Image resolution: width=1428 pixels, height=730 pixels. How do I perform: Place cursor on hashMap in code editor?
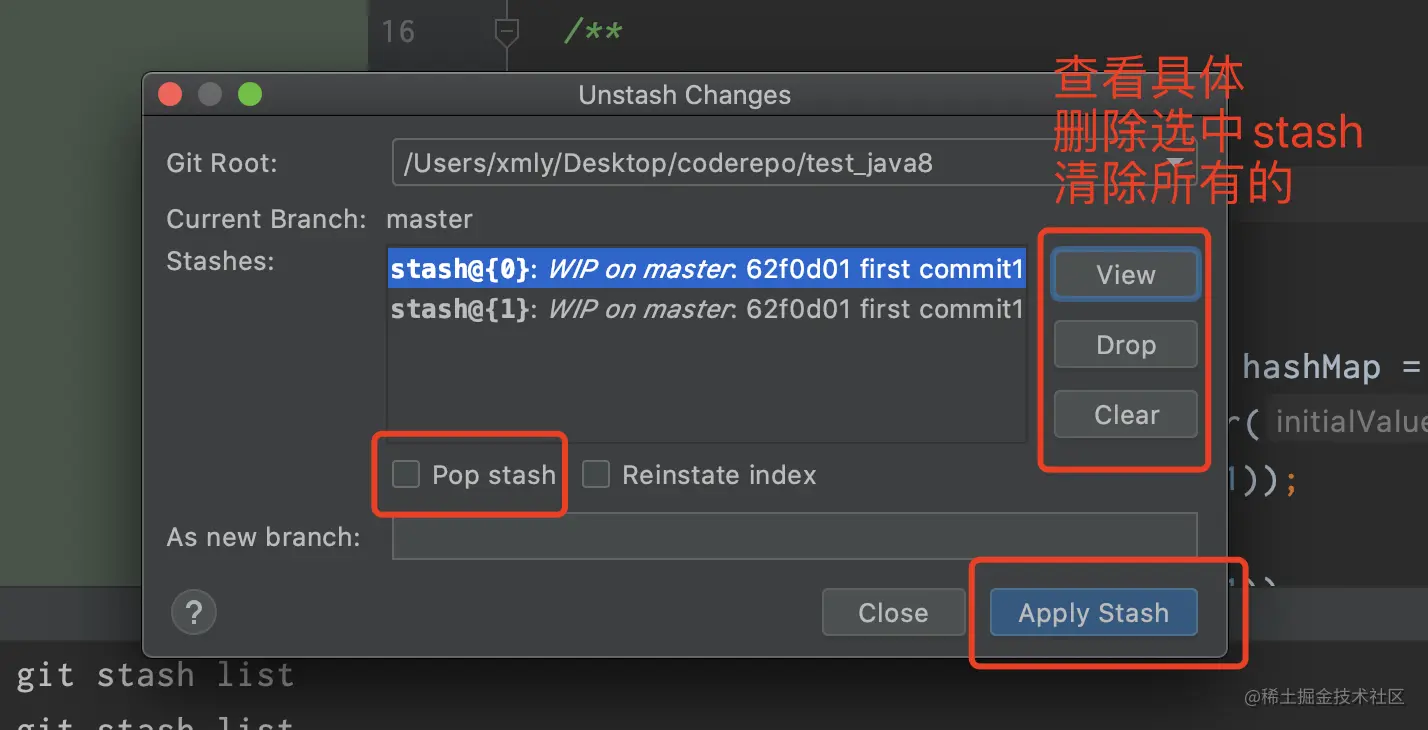pos(1310,367)
